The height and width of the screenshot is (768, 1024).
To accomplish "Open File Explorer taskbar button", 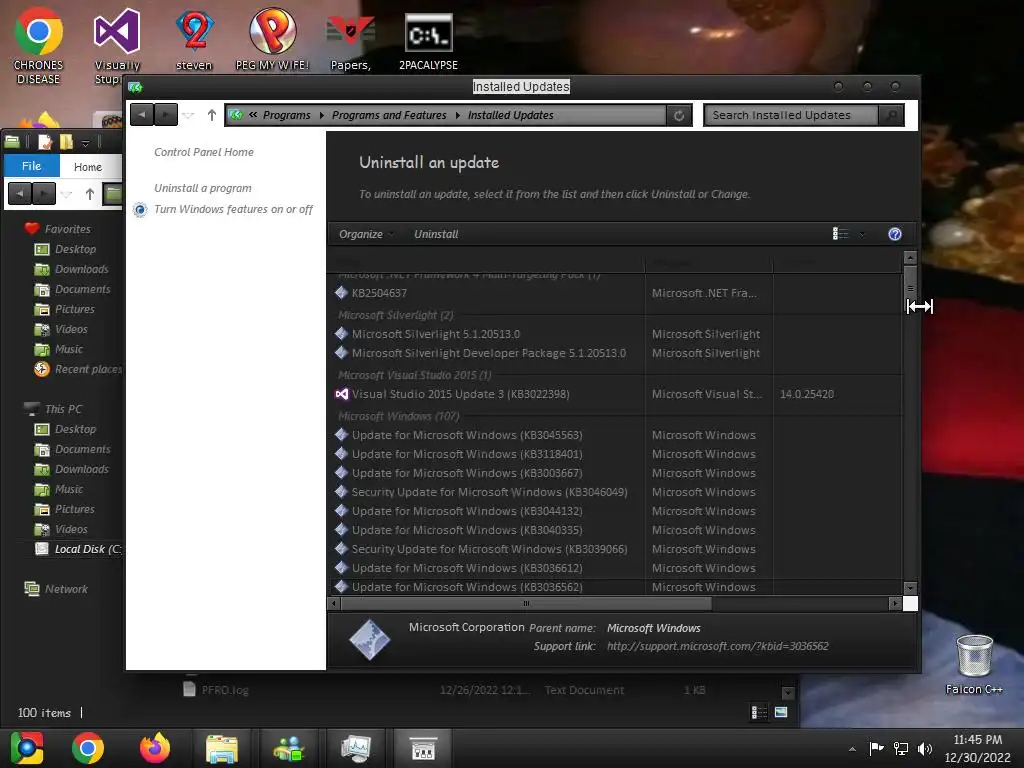I will tap(222, 748).
